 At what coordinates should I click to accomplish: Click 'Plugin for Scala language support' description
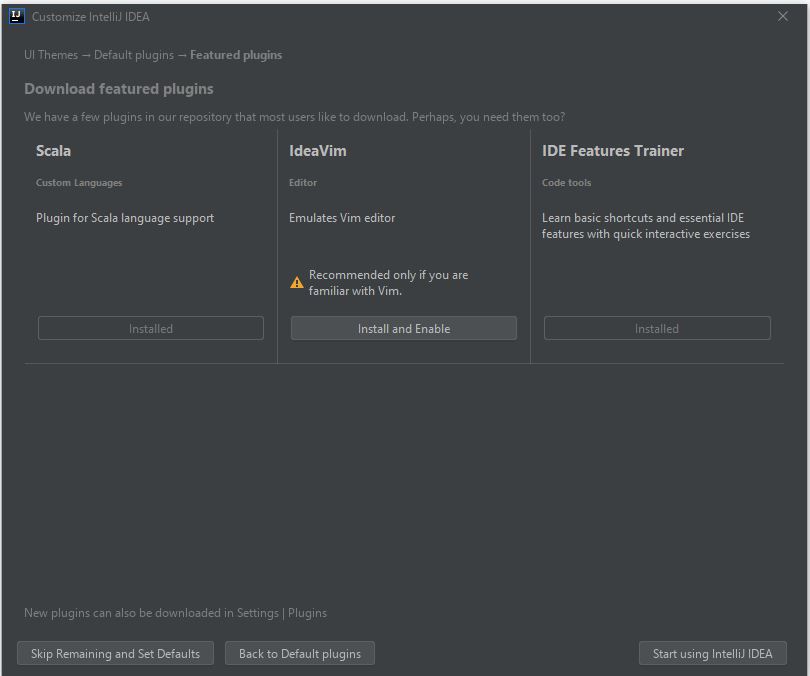pos(124,218)
